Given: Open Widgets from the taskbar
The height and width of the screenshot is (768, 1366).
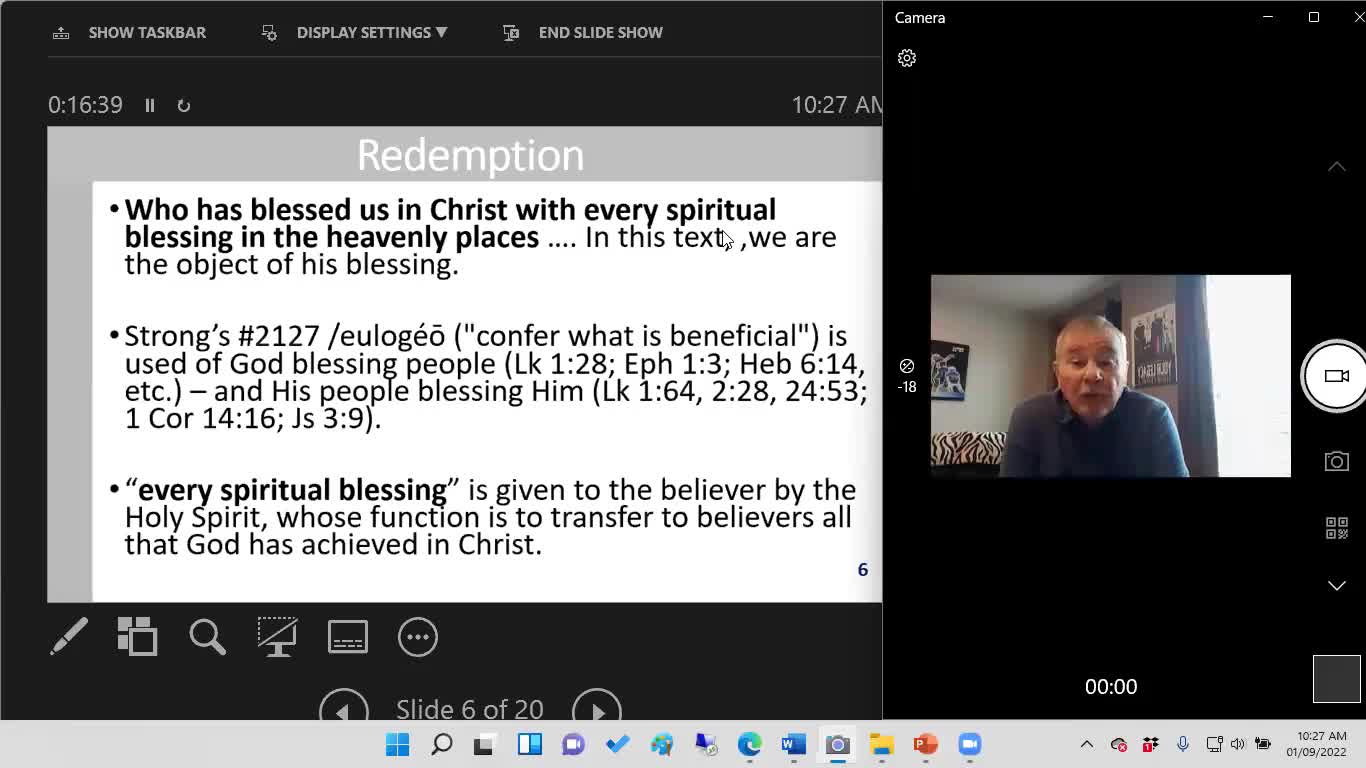Looking at the screenshot, I should click(529, 745).
